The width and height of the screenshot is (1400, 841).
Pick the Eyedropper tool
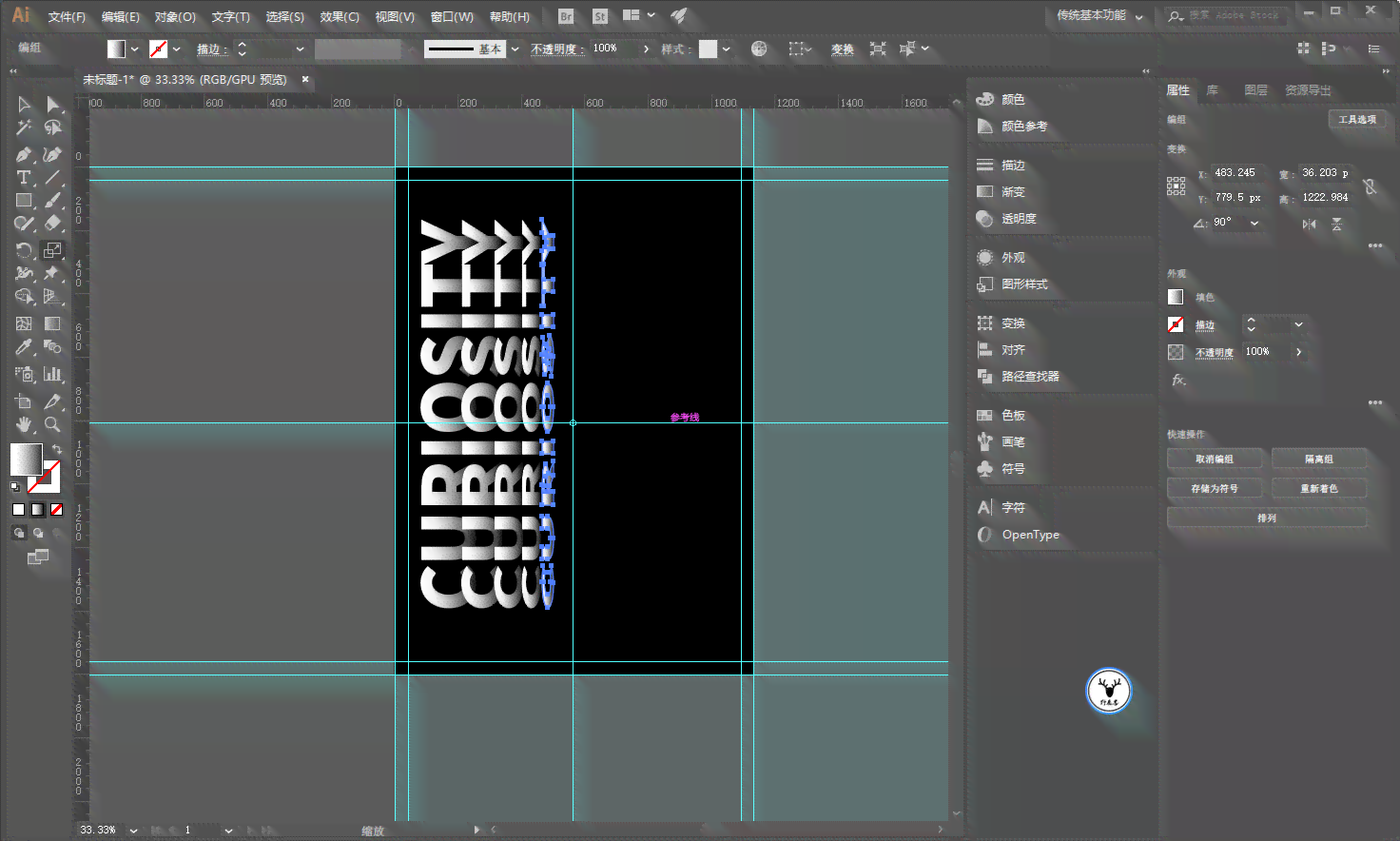24,347
